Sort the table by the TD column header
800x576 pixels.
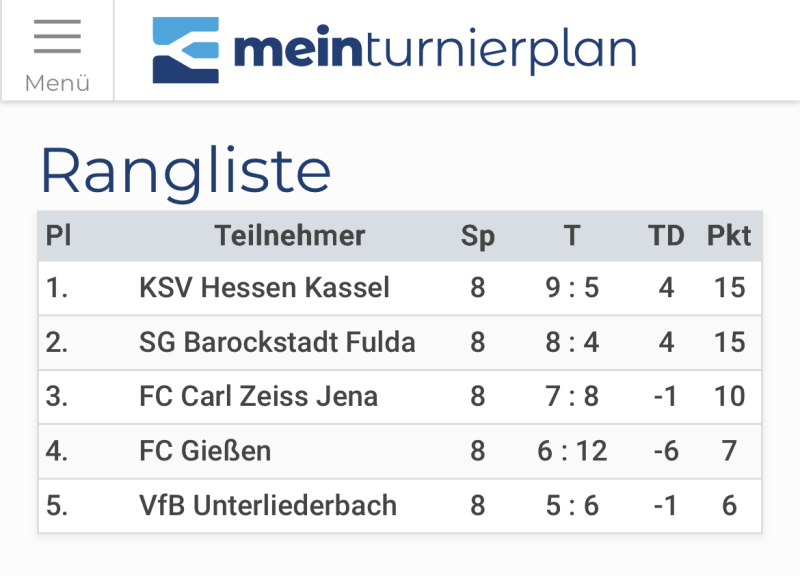(665, 237)
